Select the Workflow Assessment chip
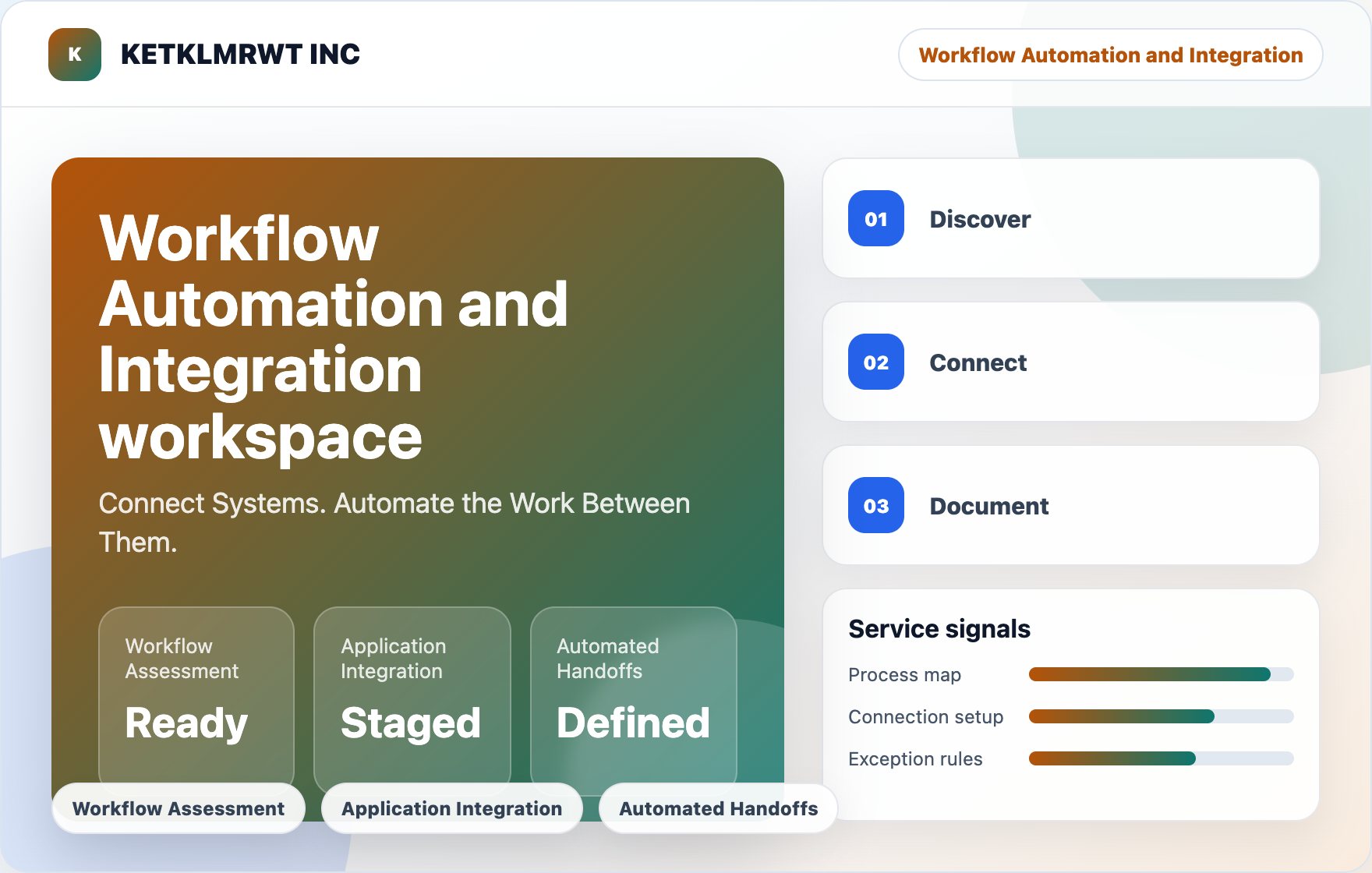Screen dimensions: 1372x873 pos(179,808)
